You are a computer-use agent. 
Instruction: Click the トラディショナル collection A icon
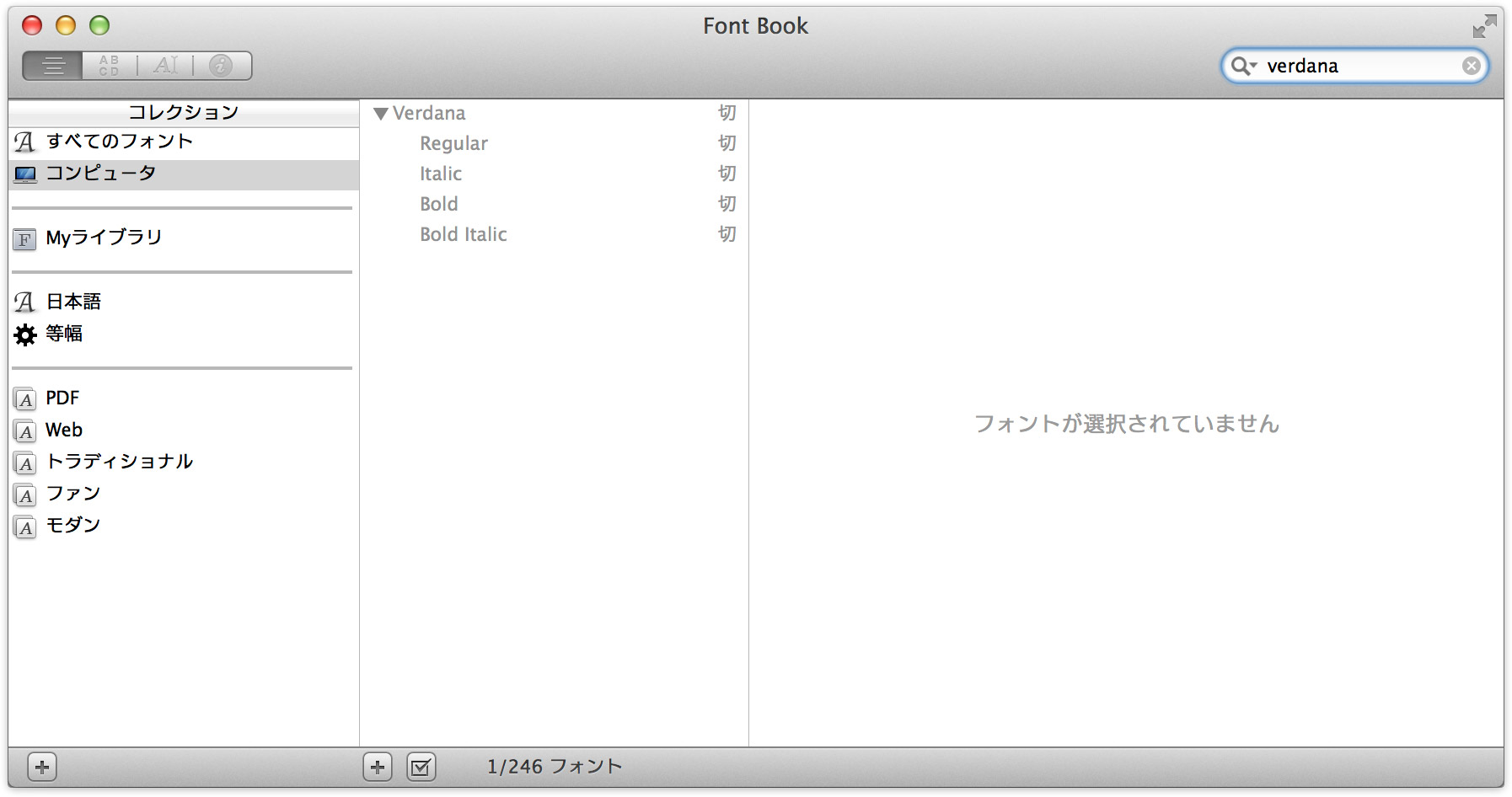(25, 463)
